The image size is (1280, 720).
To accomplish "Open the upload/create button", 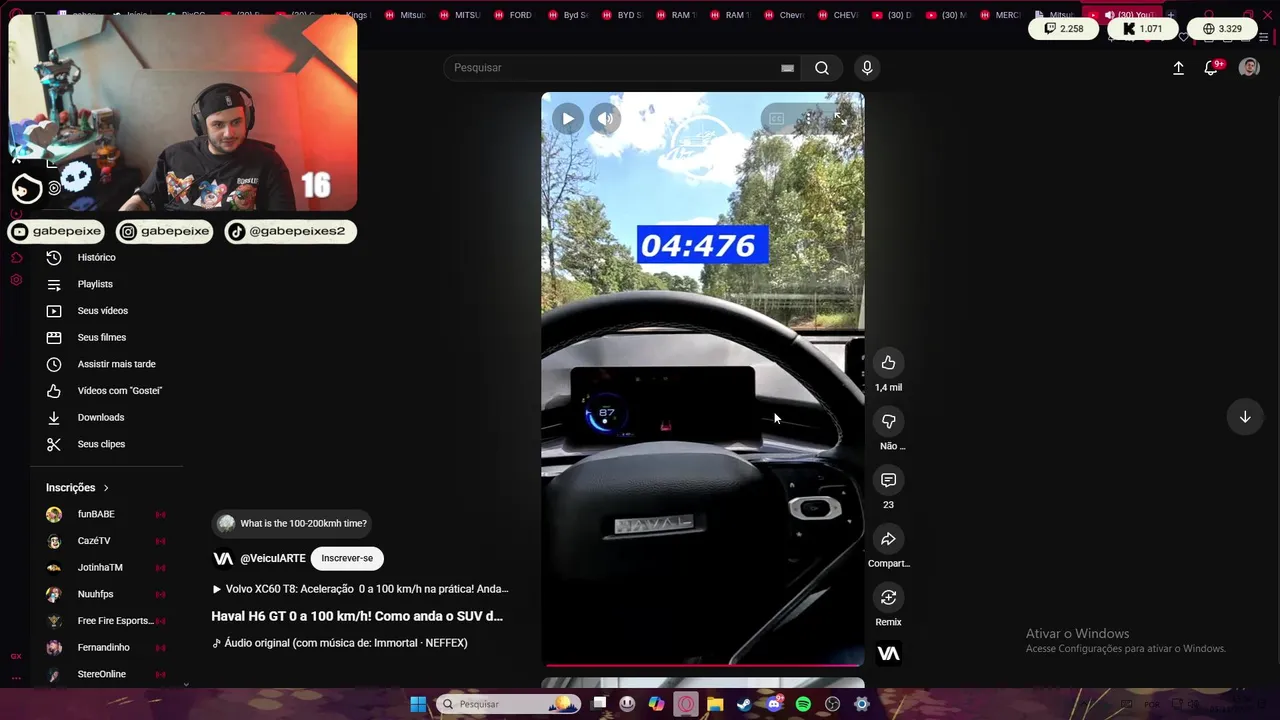I will coord(1178,68).
